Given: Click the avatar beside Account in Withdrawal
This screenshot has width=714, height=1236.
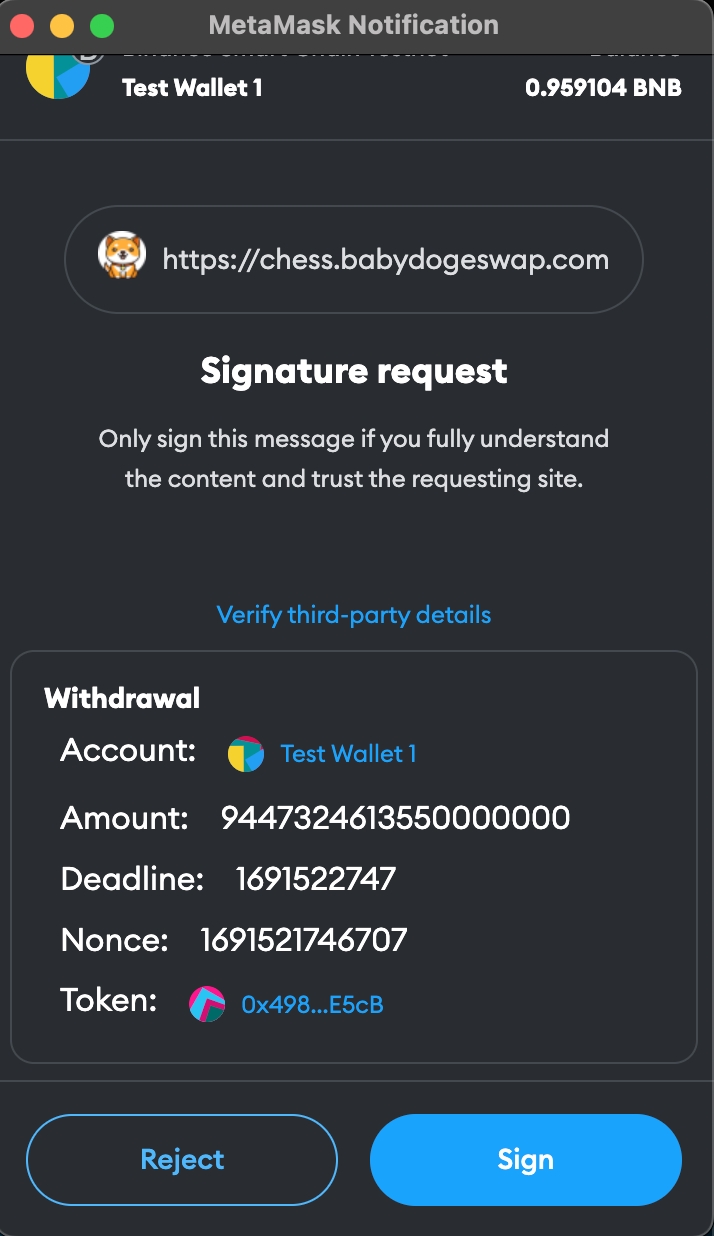Looking at the screenshot, I should point(246,754).
